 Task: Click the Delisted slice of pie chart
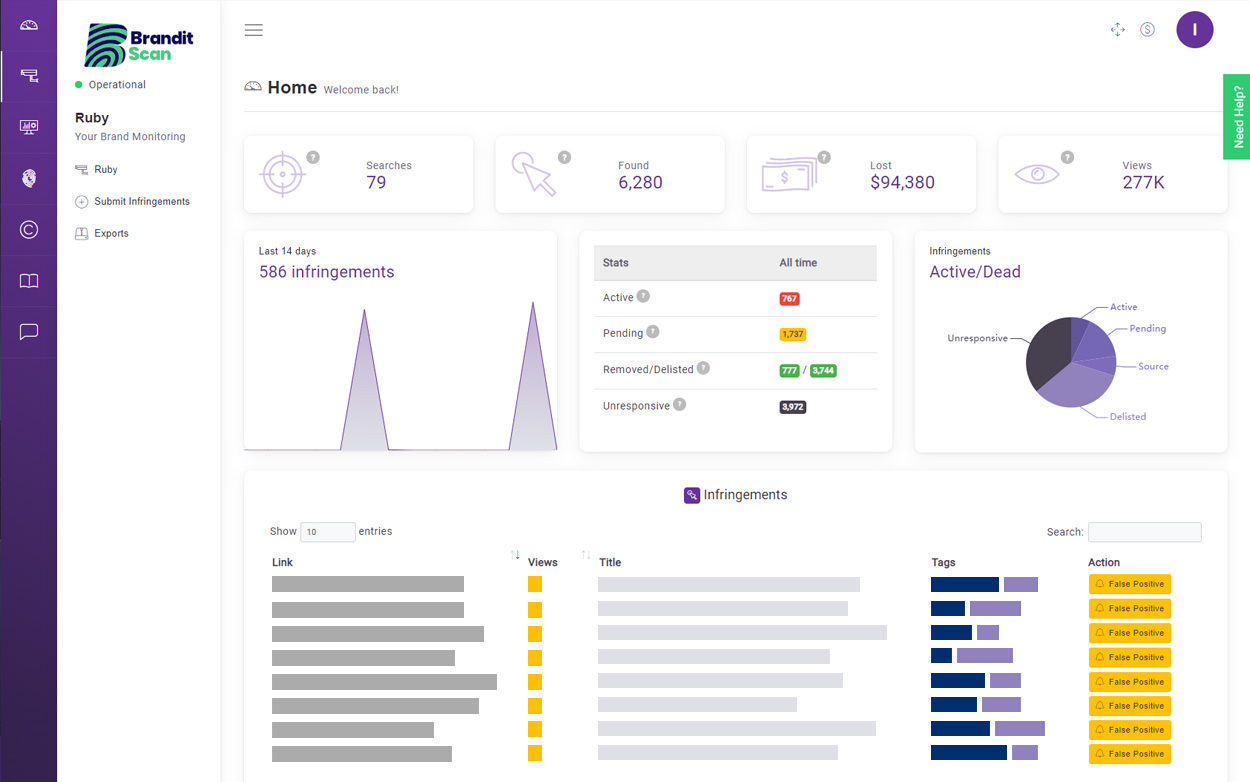coord(1075,387)
